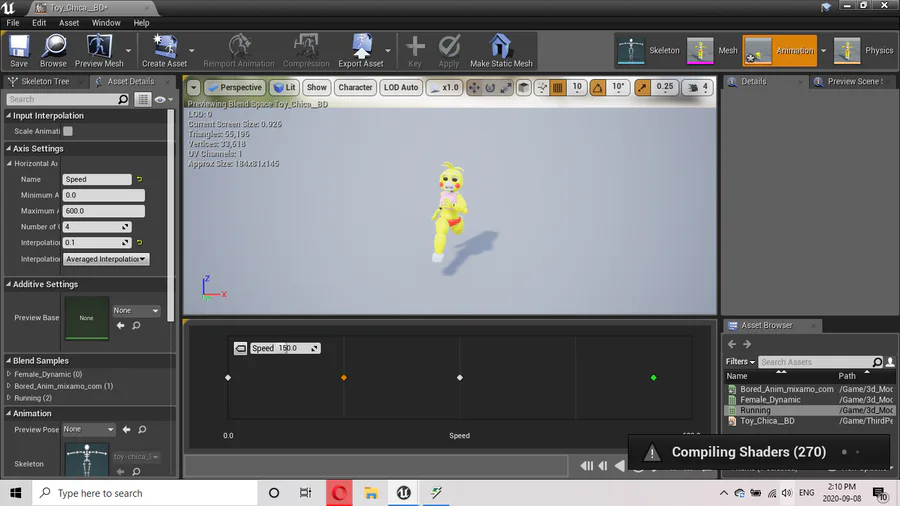
Task: Click the Create Asset toolbar icon
Action: pos(164,50)
